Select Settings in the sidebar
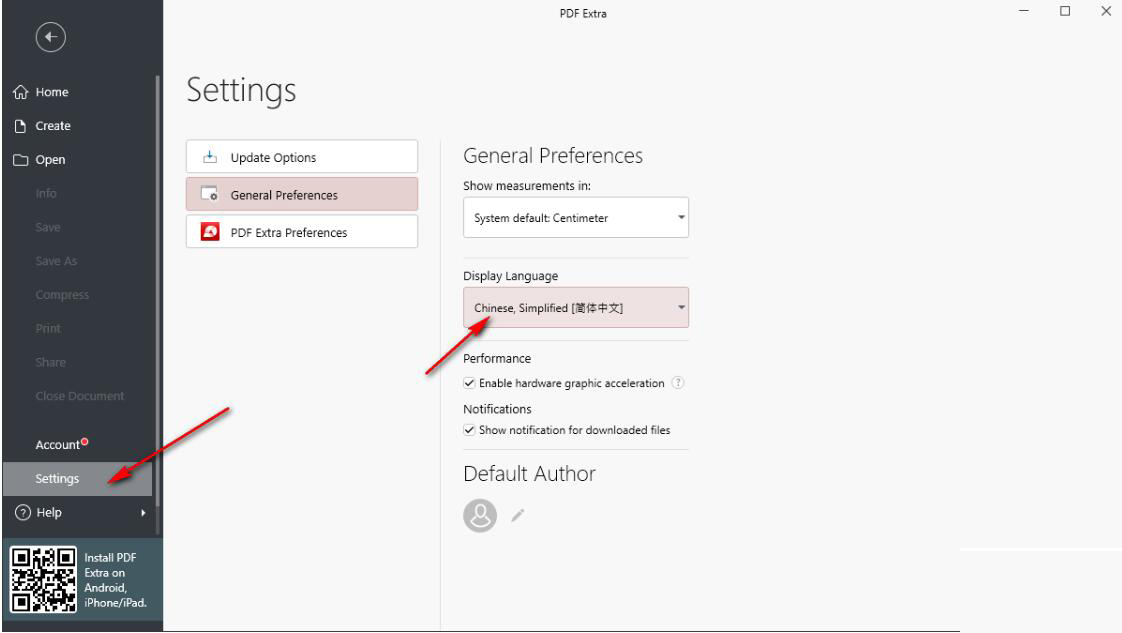 (x=78, y=479)
